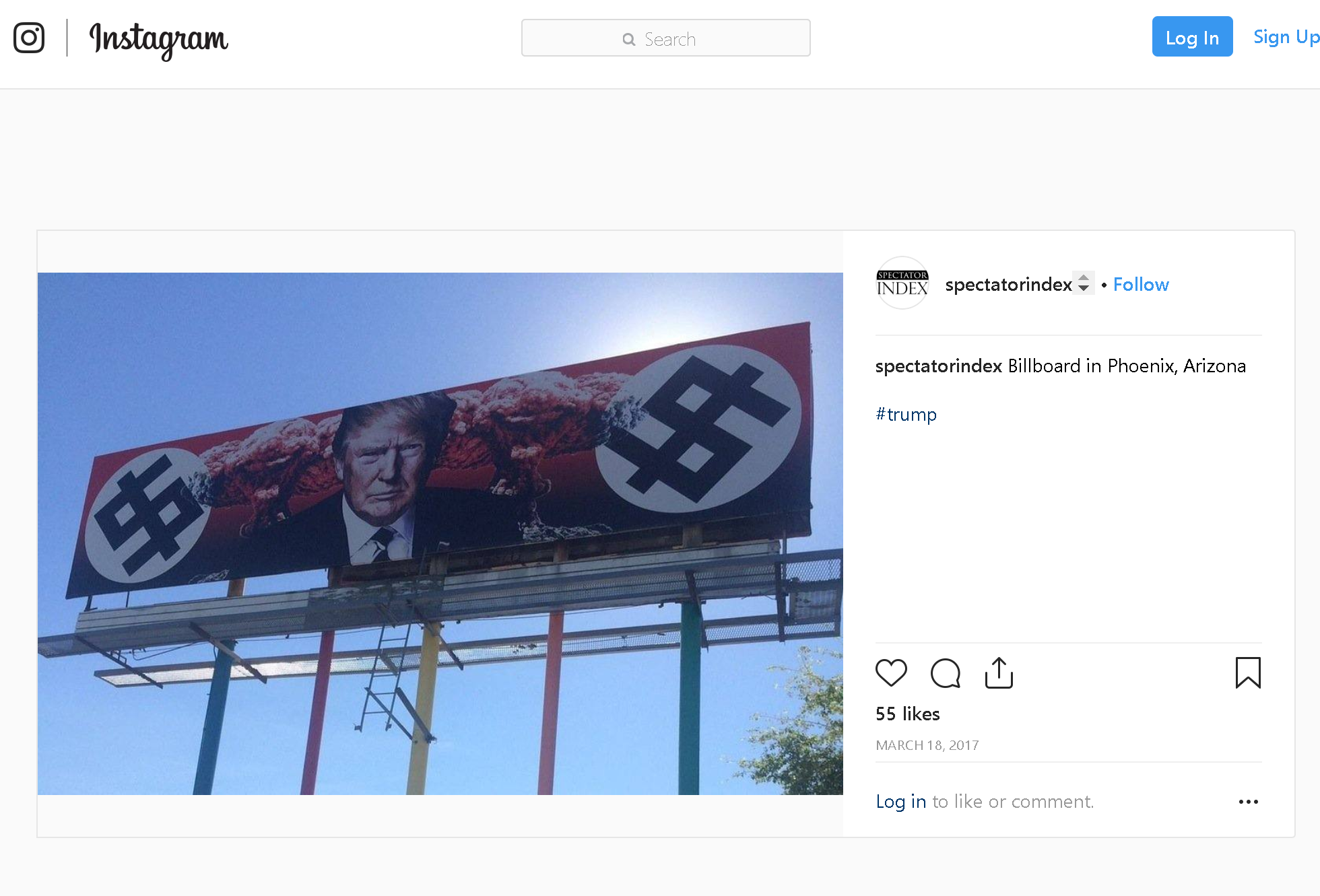
Task: Open comments via speech bubble icon
Action: [x=945, y=673]
